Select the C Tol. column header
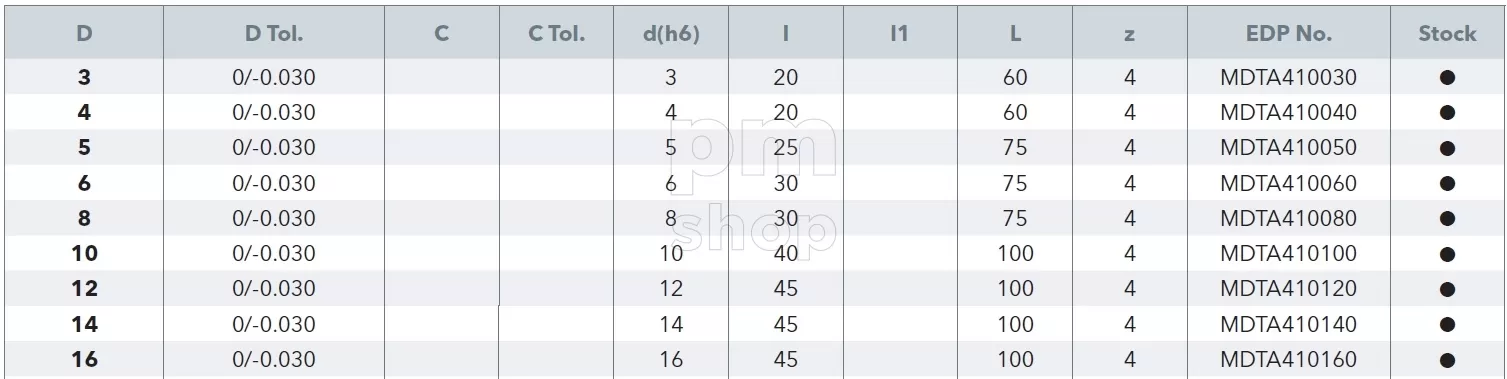1507x379 pixels. click(x=557, y=34)
